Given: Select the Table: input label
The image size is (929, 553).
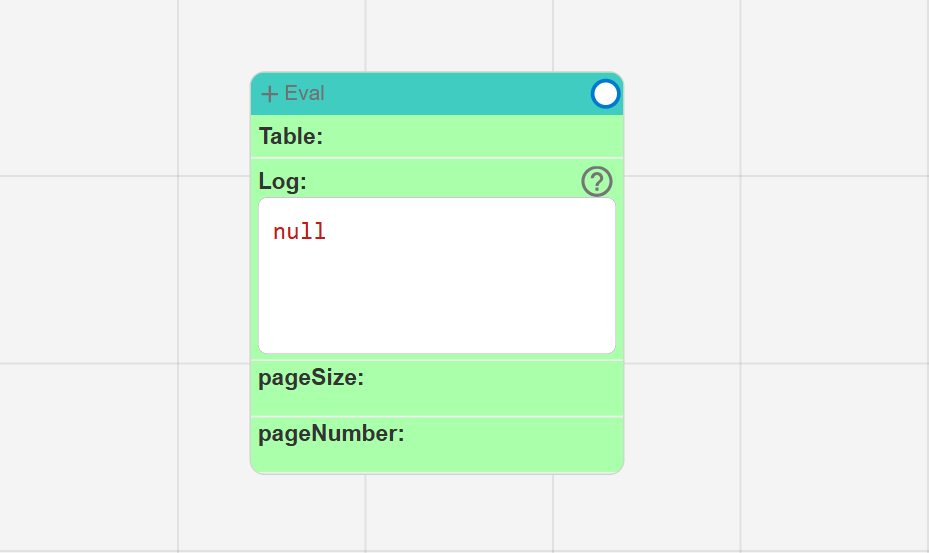Looking at the screenshot, I should (x=291, y=136).
